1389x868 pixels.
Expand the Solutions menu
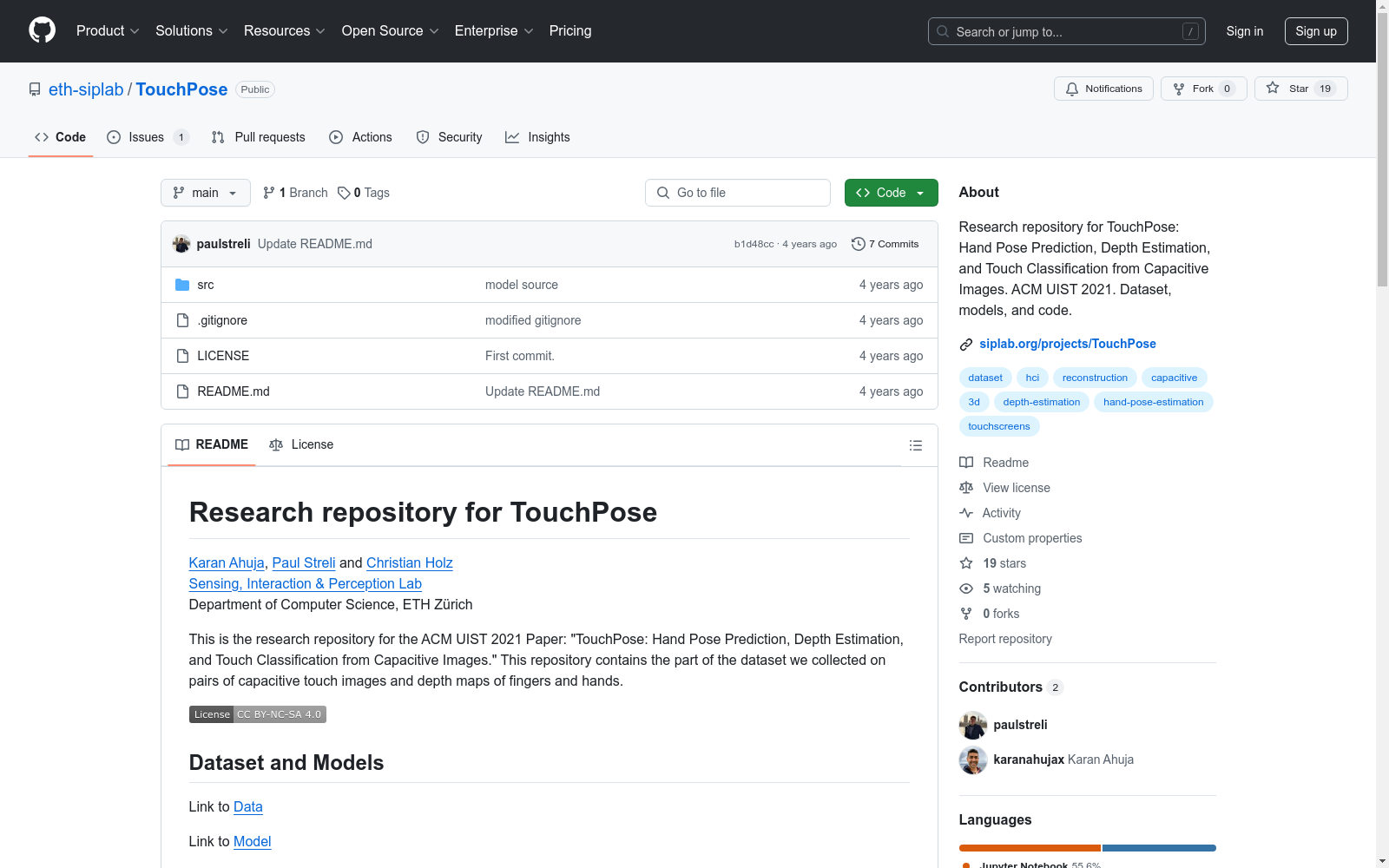(192, 31)
